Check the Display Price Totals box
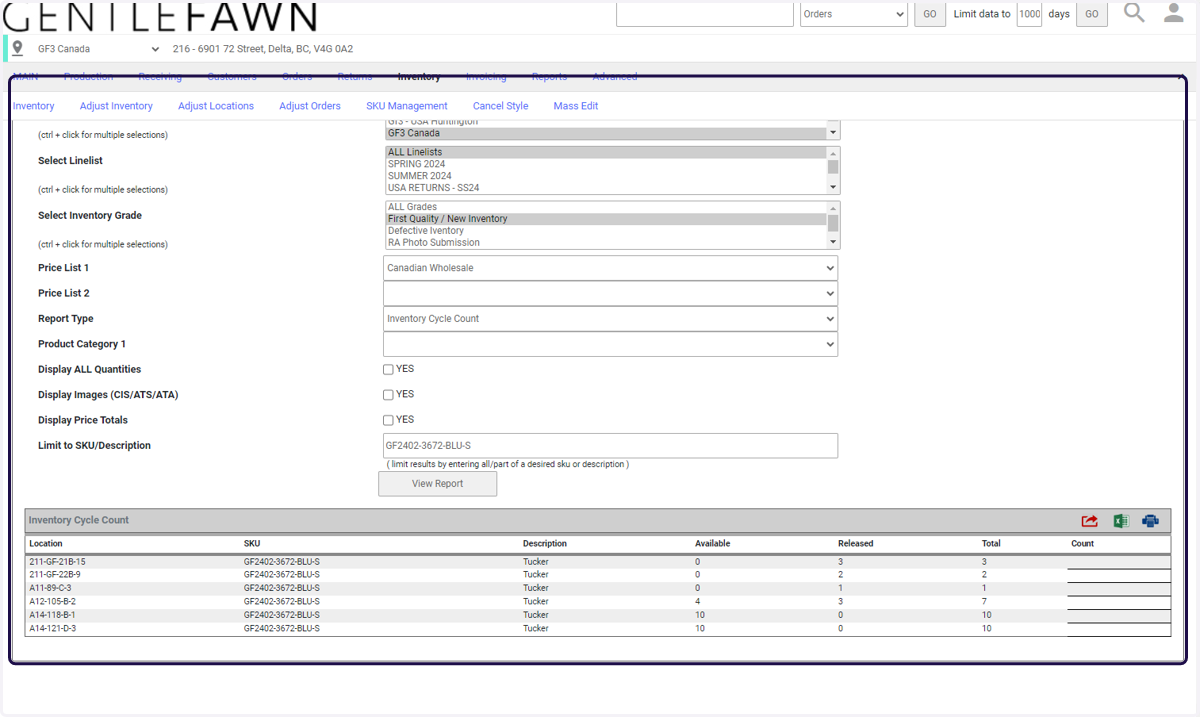The width and height of the screenshot is (1200, 717). tap(388, 420)
